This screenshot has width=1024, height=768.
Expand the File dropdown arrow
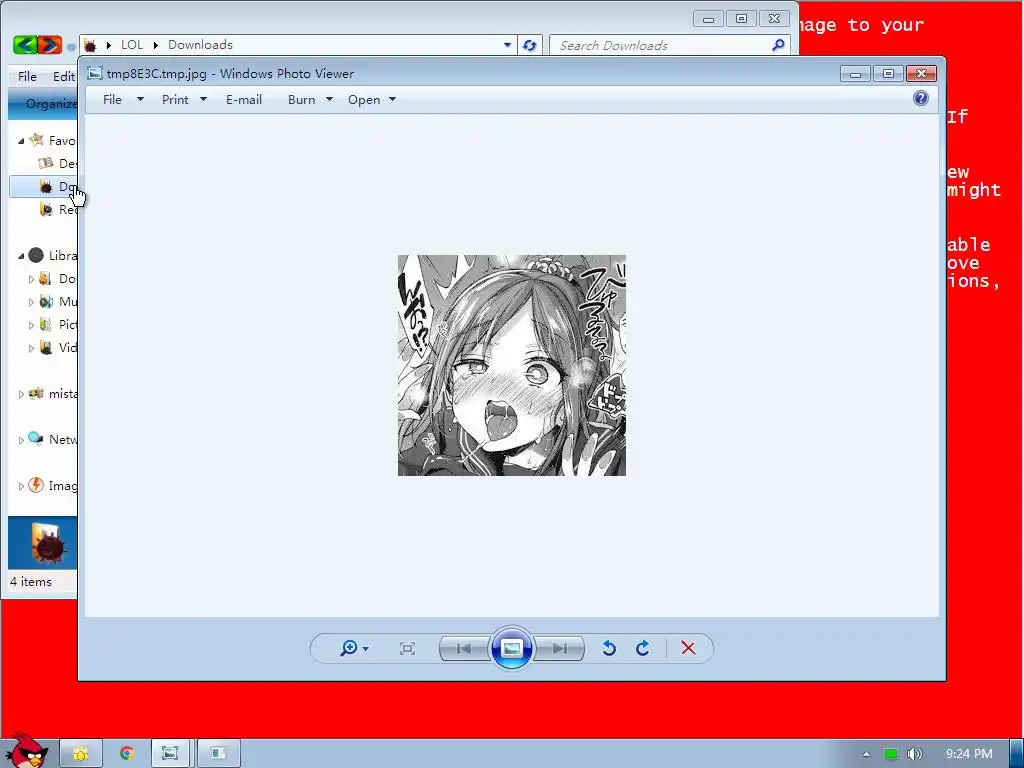point(140,99)
